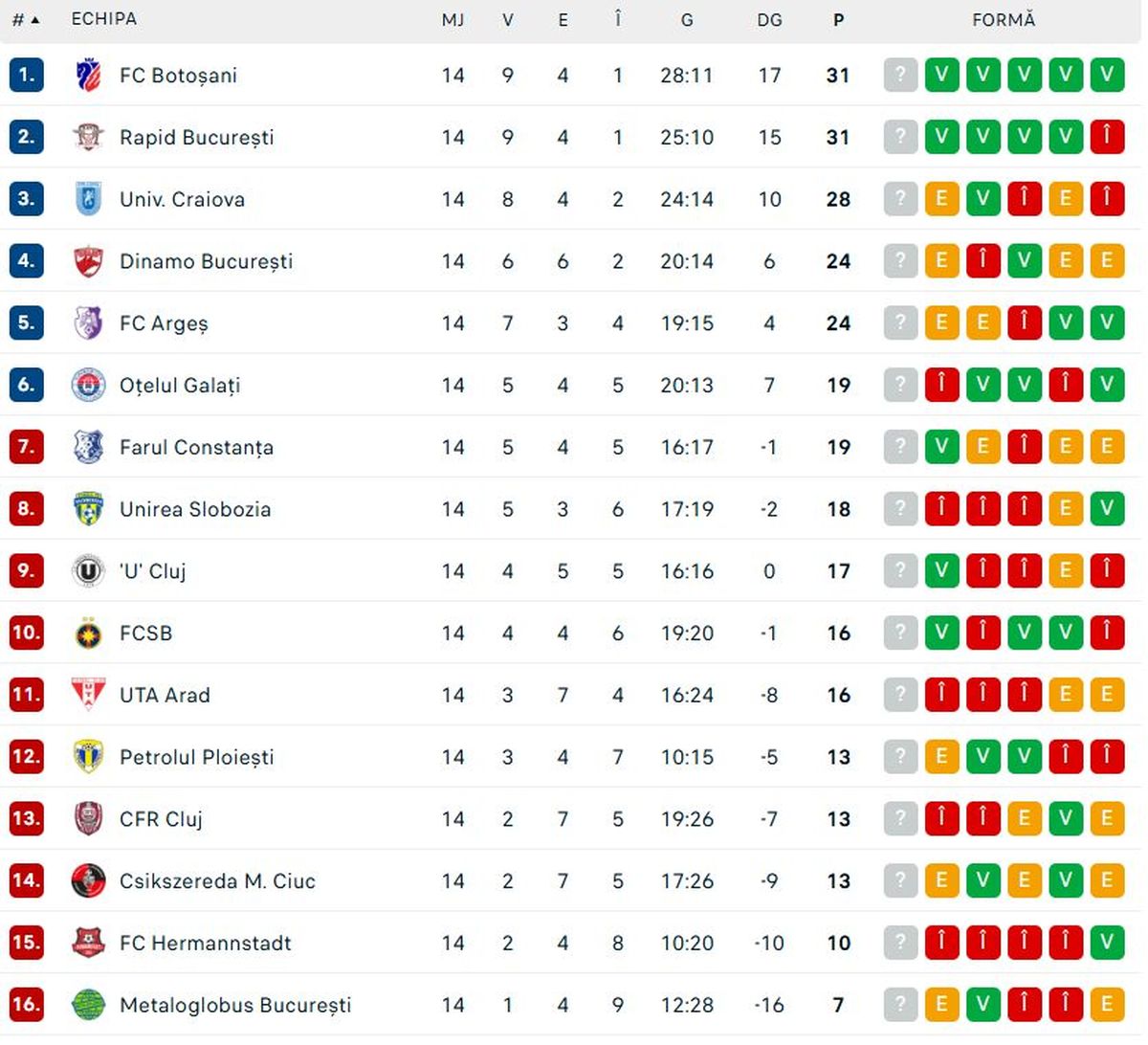The image size is (1148, 1045).
Task: Click the Petrolul Ploiești crest
Action: 88,757
